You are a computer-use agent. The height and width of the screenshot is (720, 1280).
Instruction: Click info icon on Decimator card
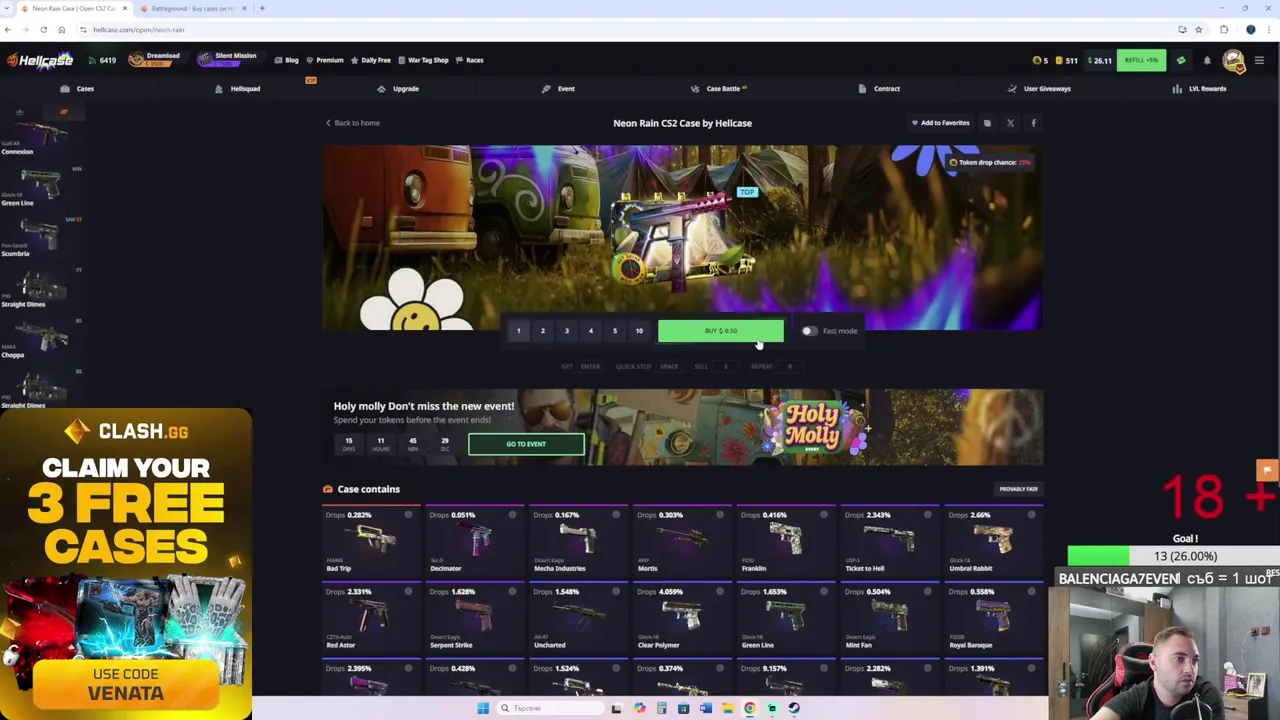point(512,515)
